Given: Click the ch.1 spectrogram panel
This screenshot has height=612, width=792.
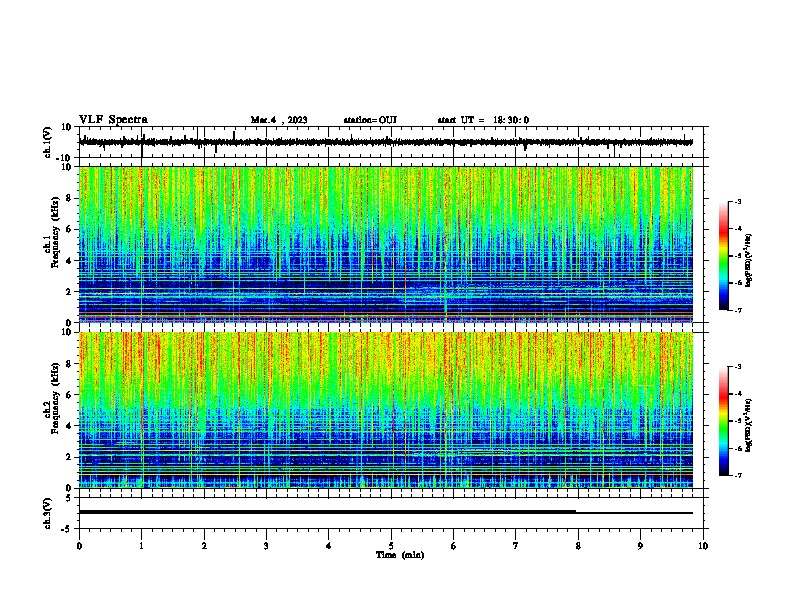Looking at the screenshot, I should pyautogui.click(x=386, y=244).
